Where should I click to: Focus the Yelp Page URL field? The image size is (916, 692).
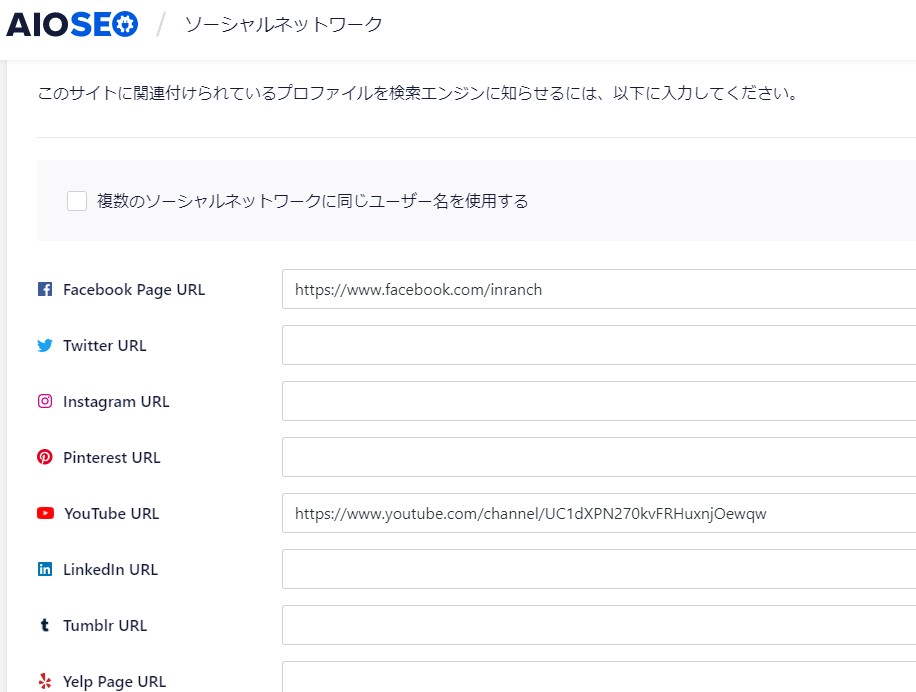click(599, 677)
